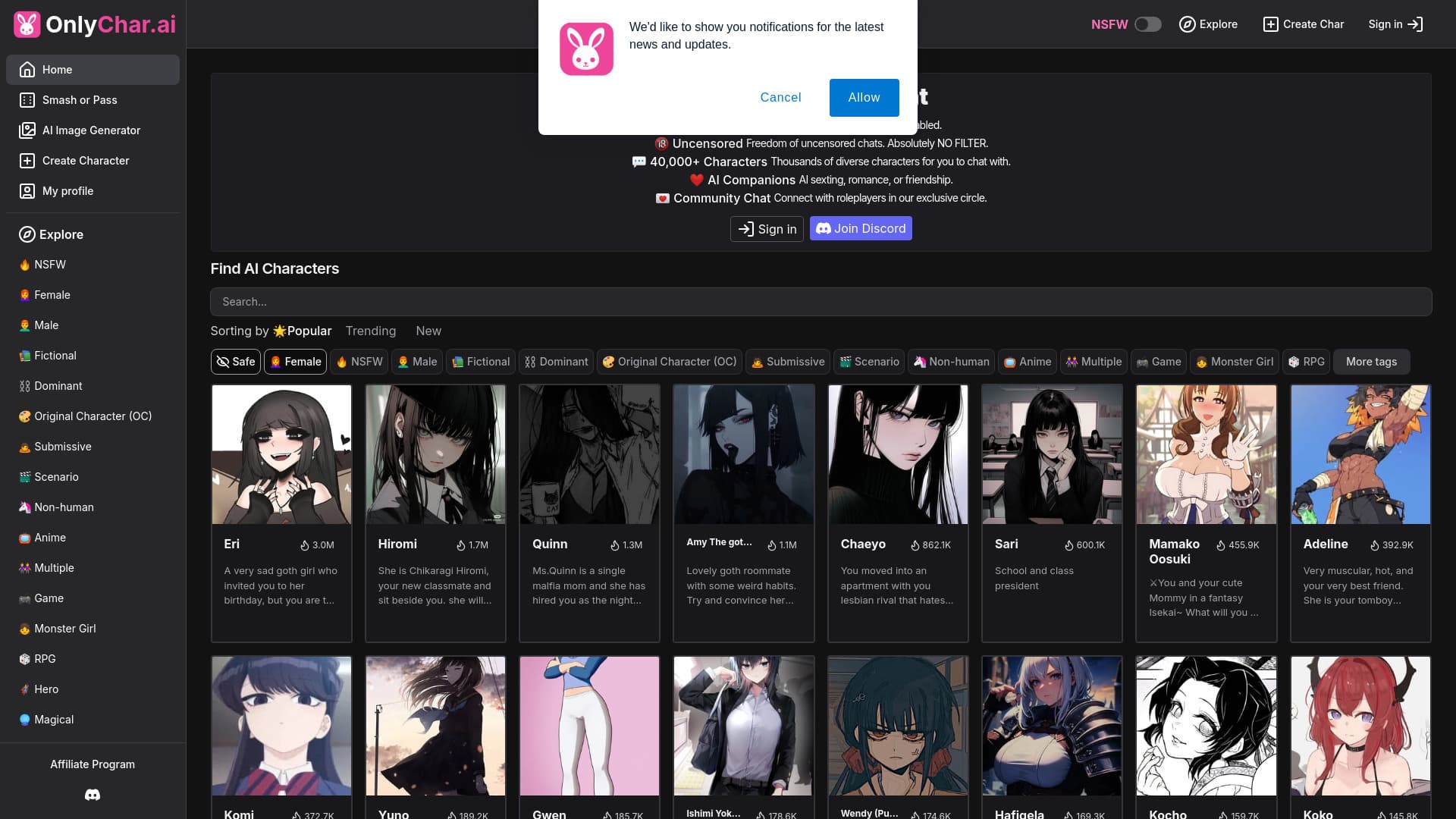Toggle the Female tag filter

coord(295,362)
